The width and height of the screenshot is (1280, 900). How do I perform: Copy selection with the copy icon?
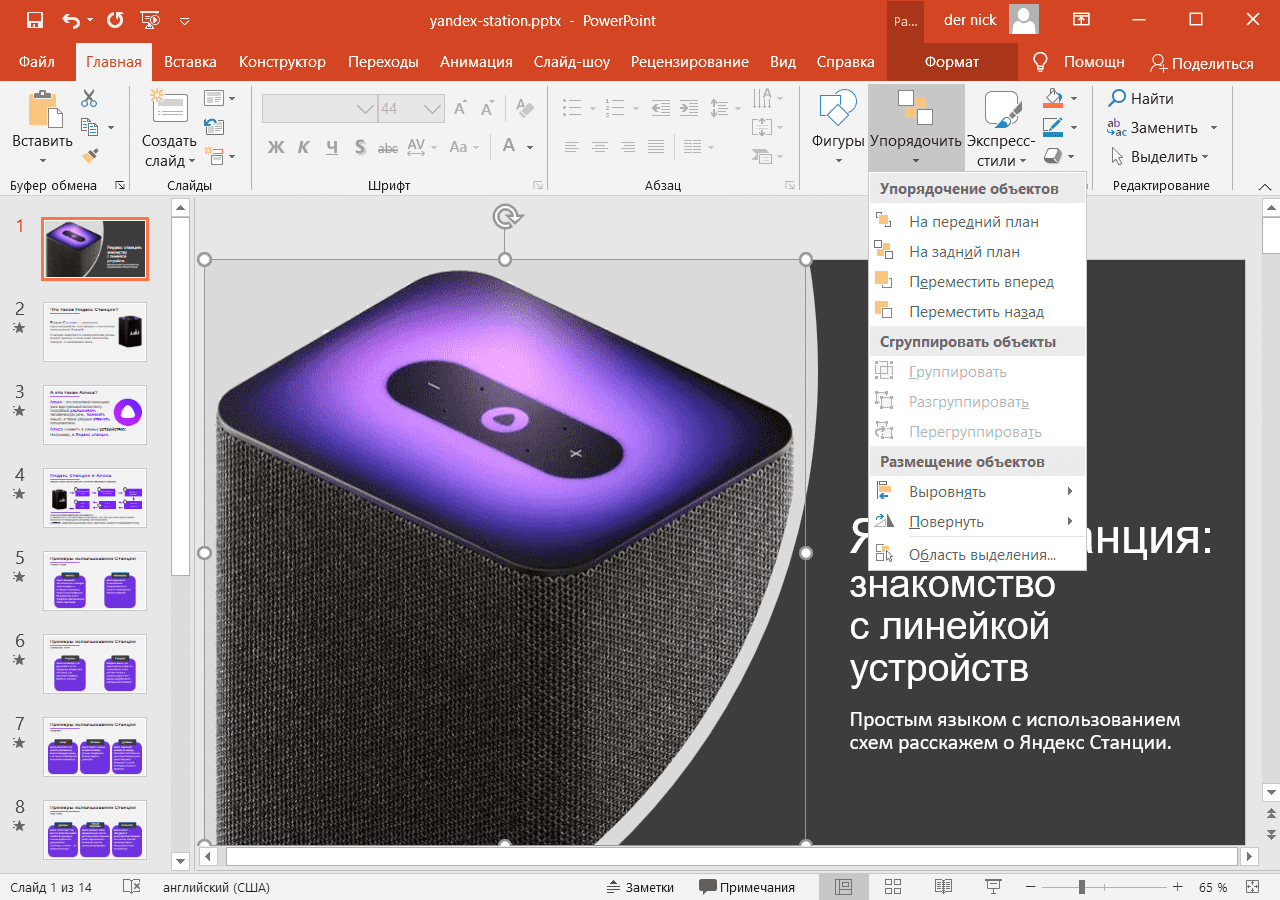[89, 127]
